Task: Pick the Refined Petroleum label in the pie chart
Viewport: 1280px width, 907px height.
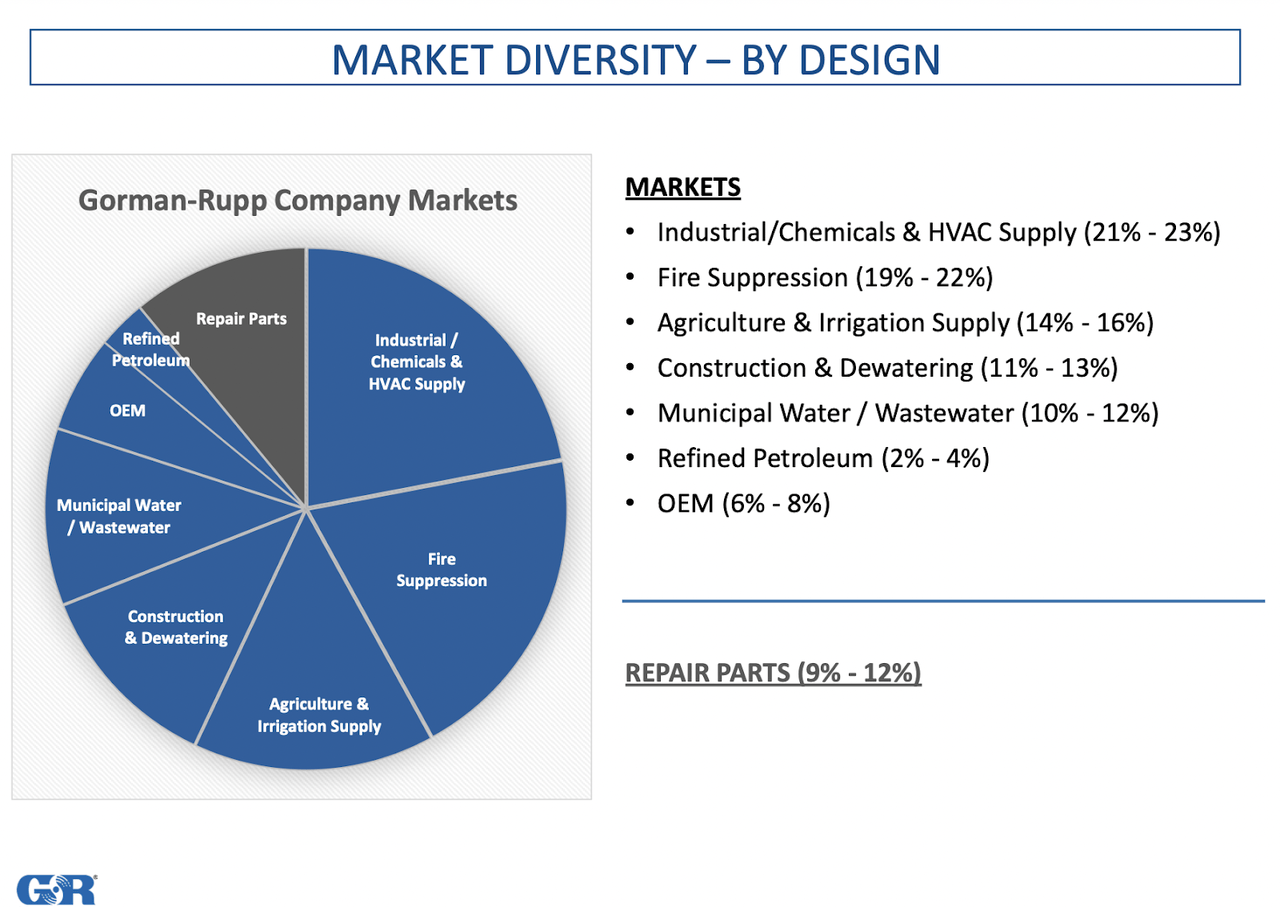Action: (x=151, y=350)
